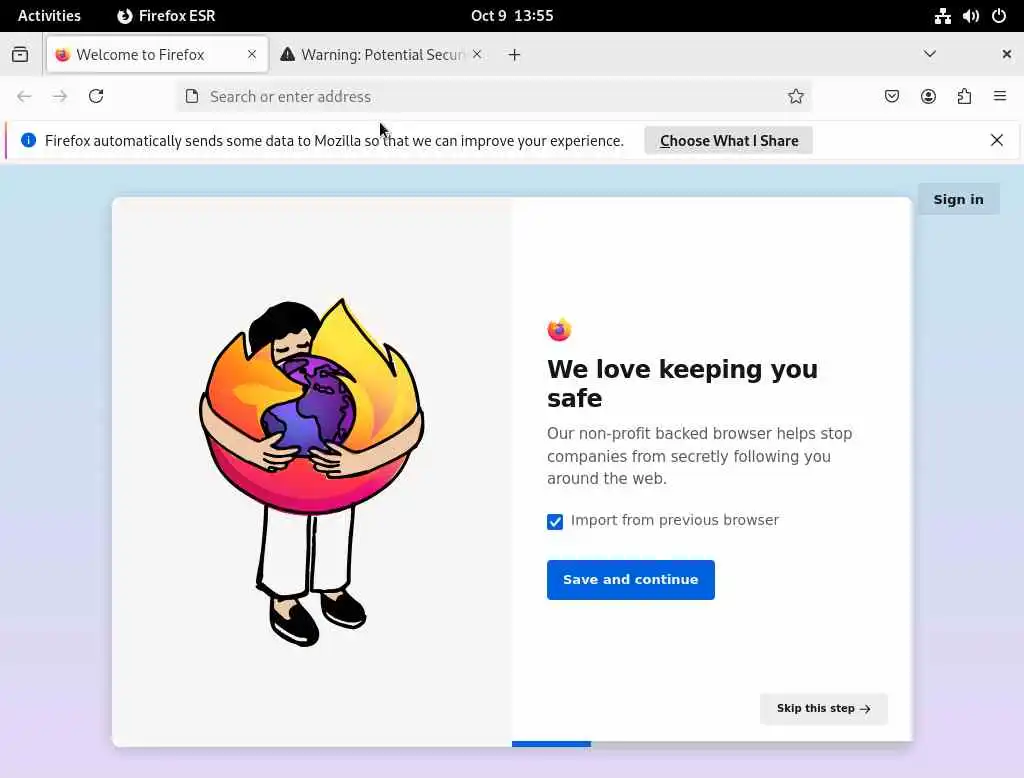1024x778 pixels.
Task: Click the Firefox hugging illustration
Action: (x=312, y=472)
